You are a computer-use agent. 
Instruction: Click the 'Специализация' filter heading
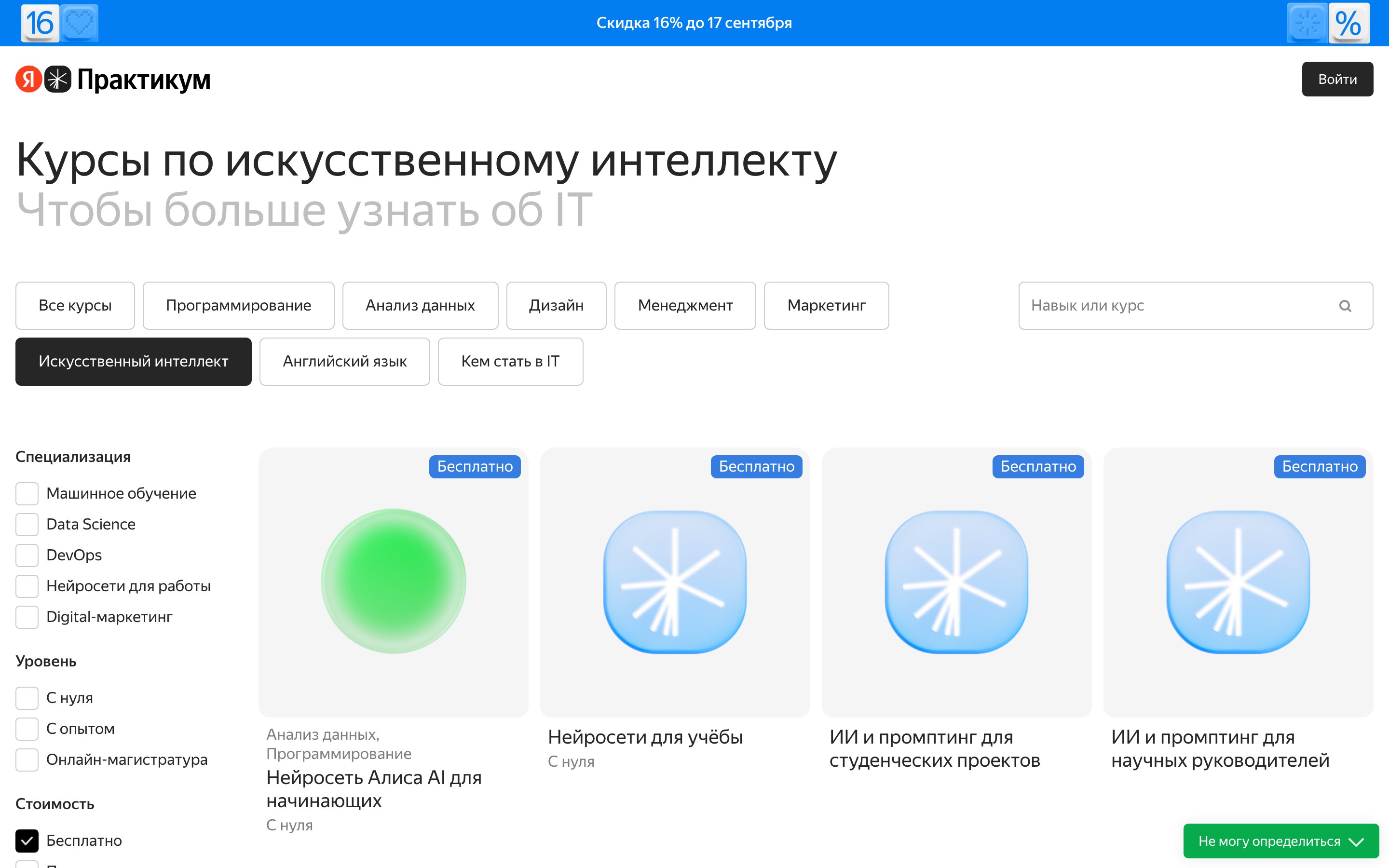click(x=73, y=457)
